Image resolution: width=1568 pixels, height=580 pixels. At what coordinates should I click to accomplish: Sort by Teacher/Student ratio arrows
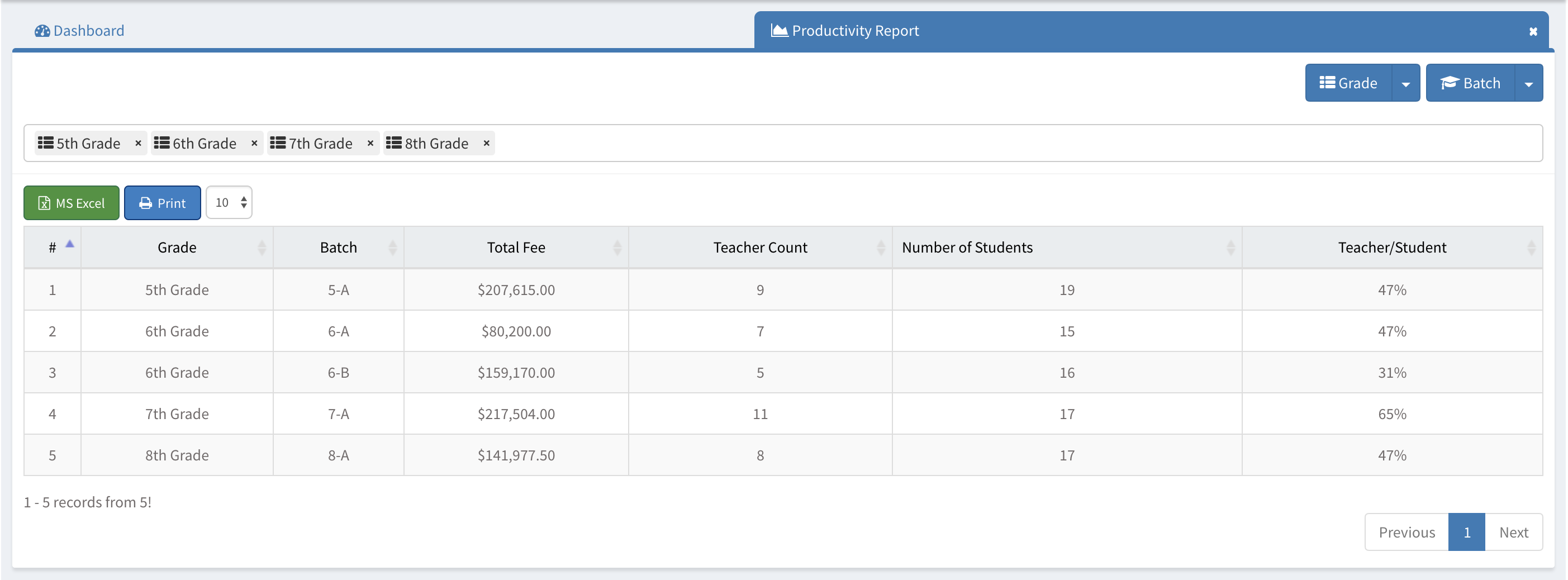pos(1531,247)
